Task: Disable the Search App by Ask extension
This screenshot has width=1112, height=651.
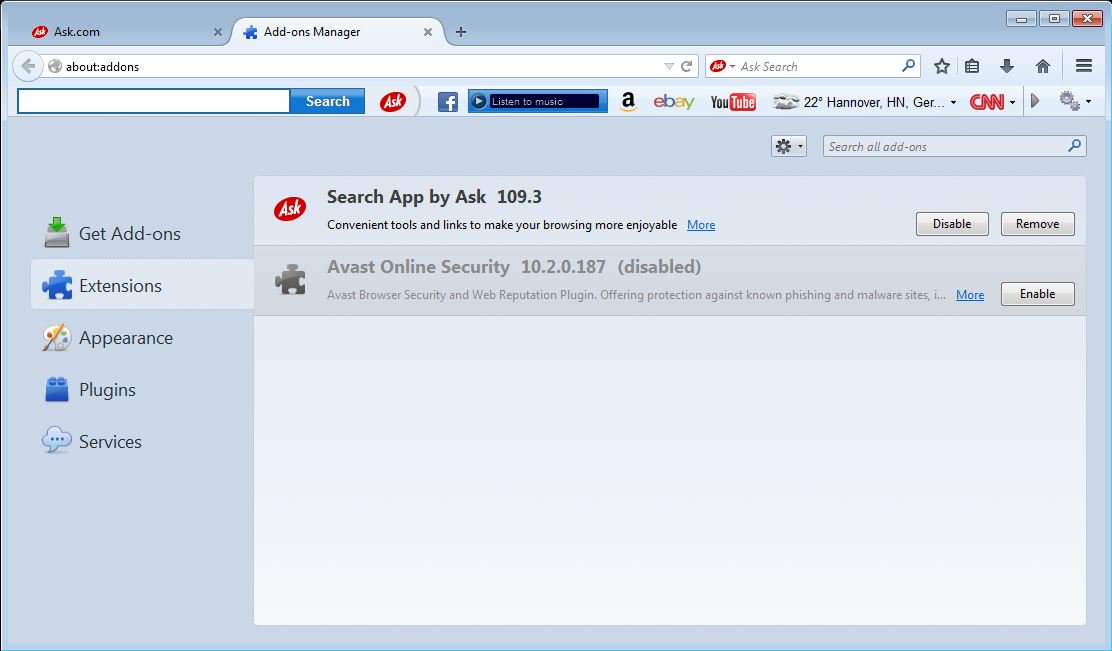Action: (951, 224)
